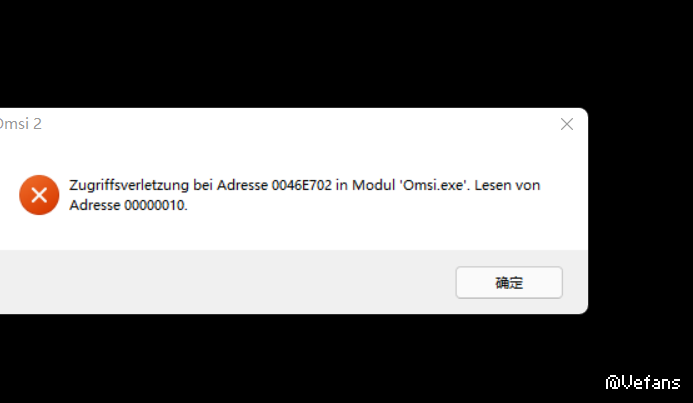Viewport: 693px width, 403px height.
Task: Click the read address 00000010
Action: 156,205
